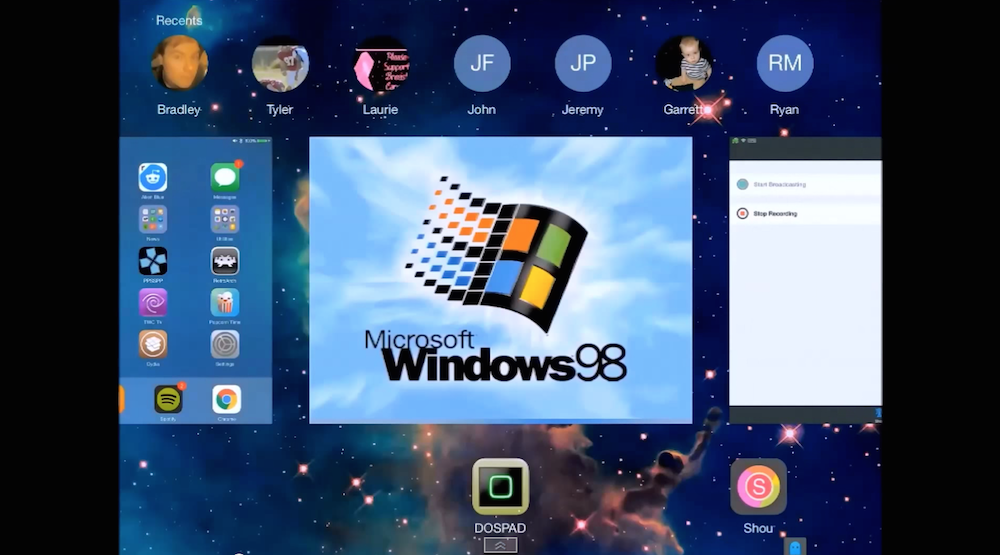Select the Windows 98 app preview card

(x=500, y=280)
